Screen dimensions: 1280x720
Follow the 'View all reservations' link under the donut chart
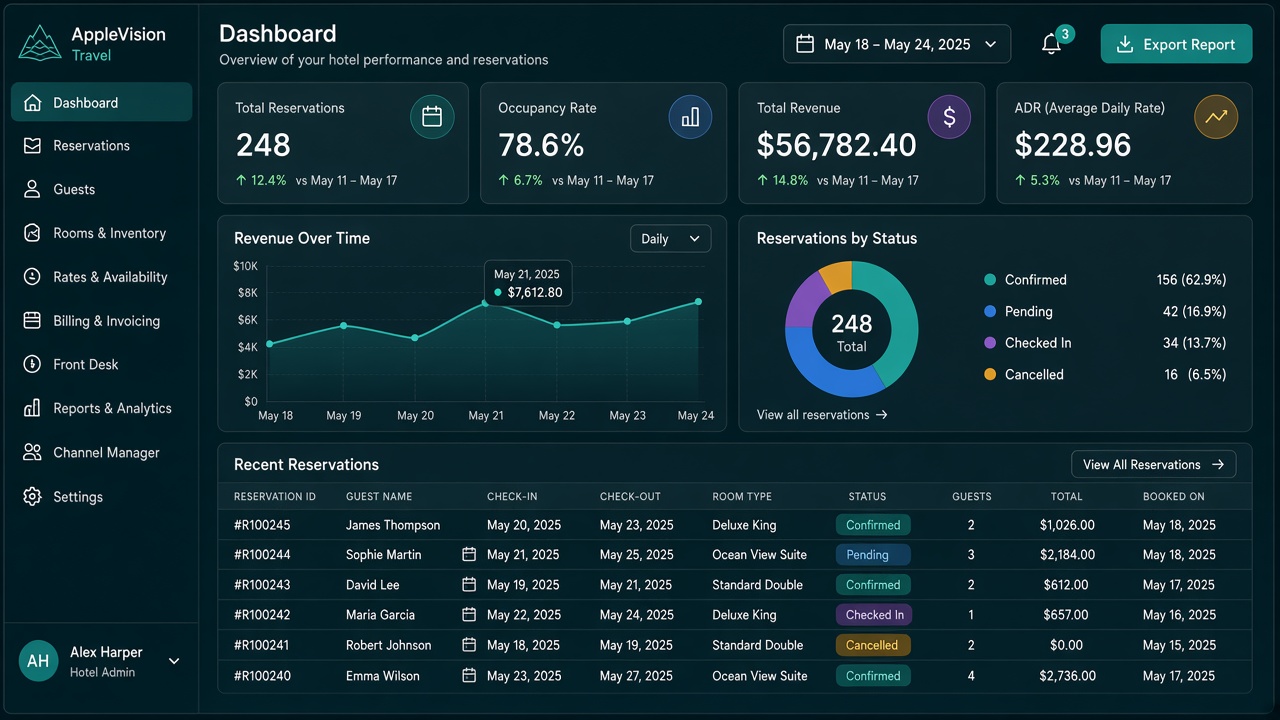822,415
